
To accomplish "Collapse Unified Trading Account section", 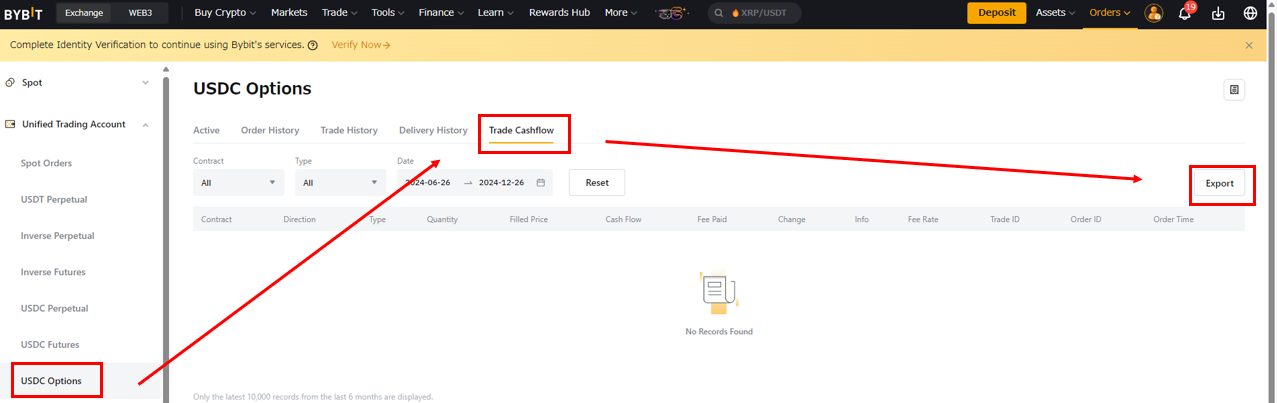I will click(145, 124).
